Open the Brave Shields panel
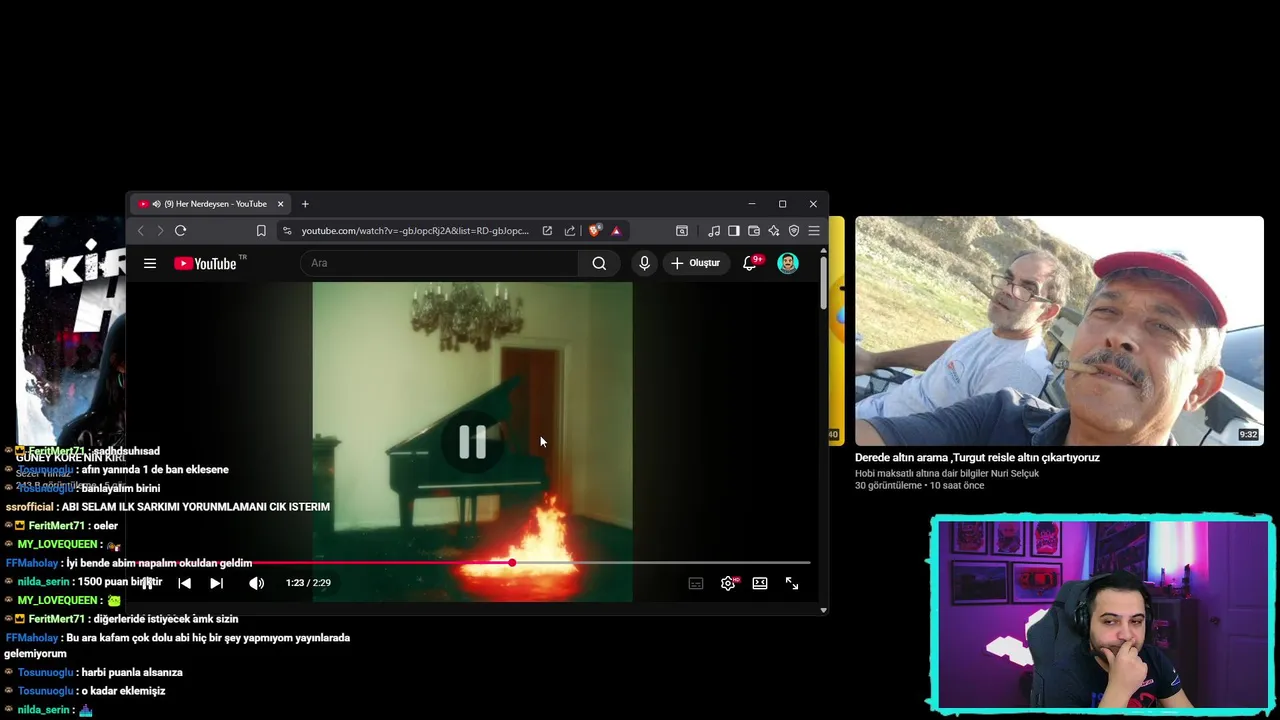 [x=596, y=231]
